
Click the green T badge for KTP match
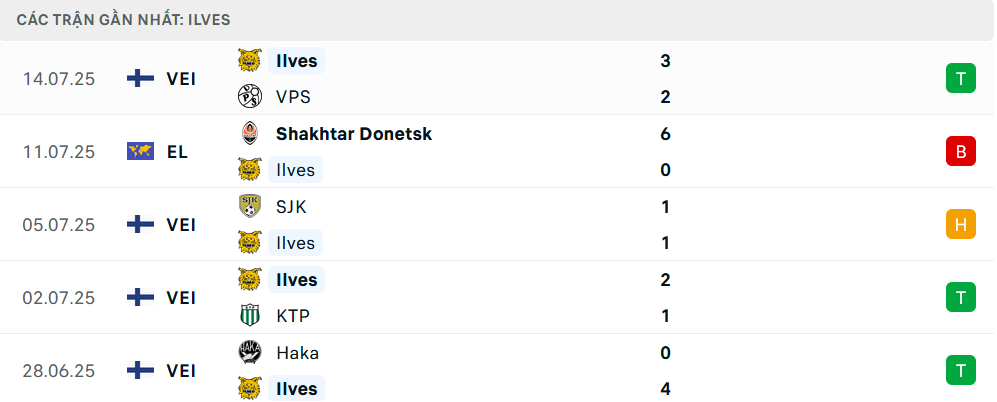[961, 297]
